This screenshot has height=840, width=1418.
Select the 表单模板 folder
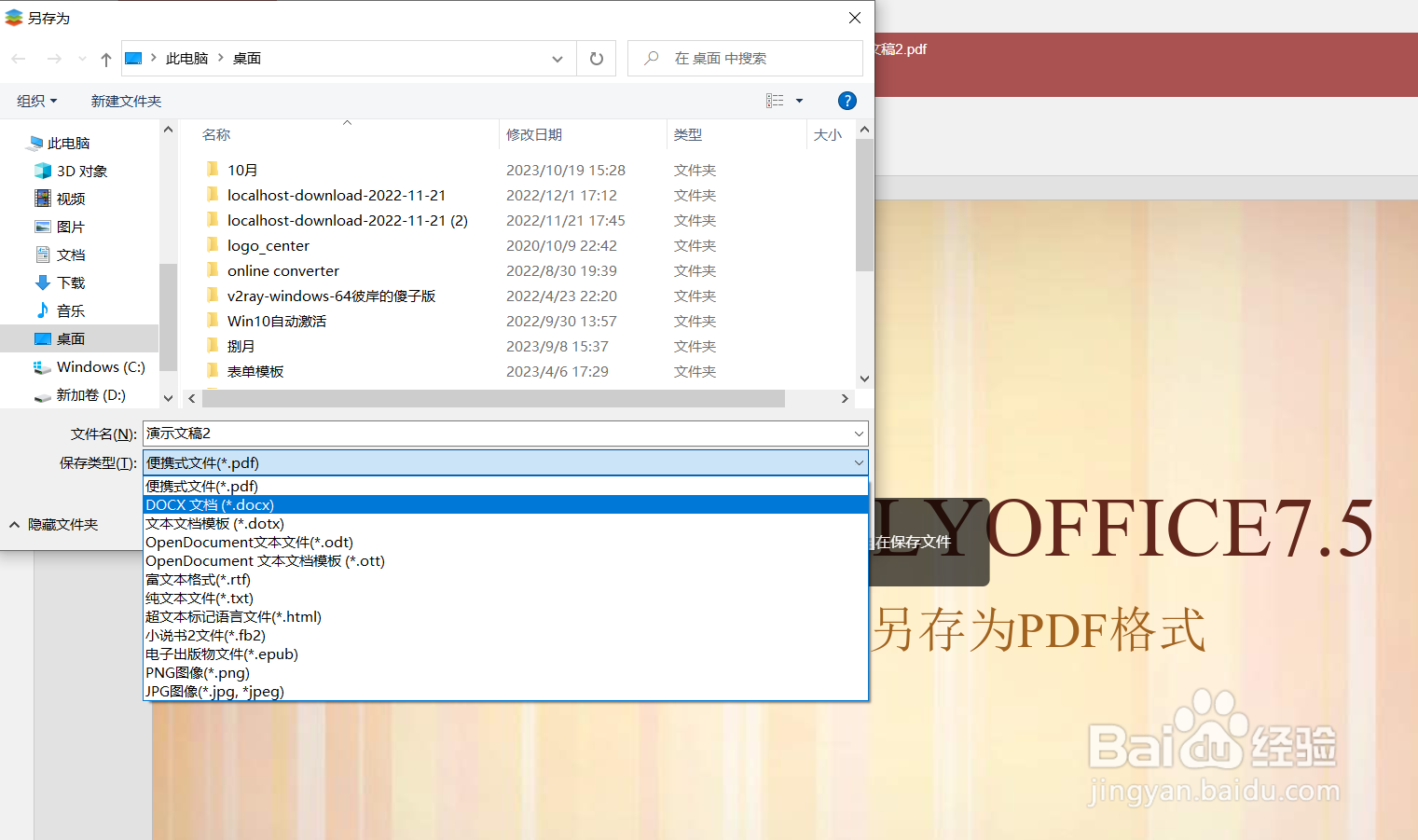(255, 371)
